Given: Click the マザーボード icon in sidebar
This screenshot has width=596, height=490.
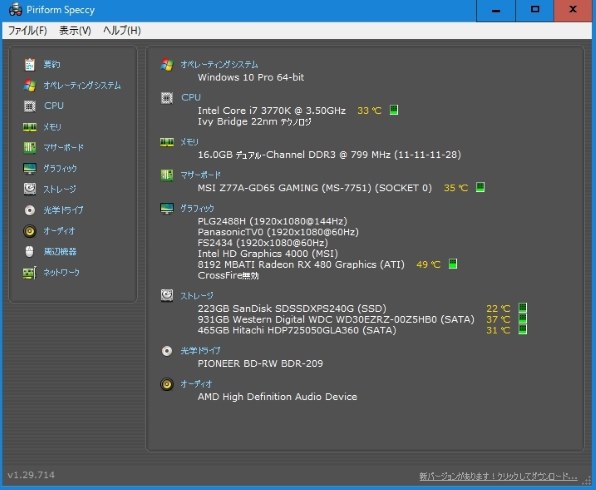Looking at the screenshot, I should (x=30, y=147).
